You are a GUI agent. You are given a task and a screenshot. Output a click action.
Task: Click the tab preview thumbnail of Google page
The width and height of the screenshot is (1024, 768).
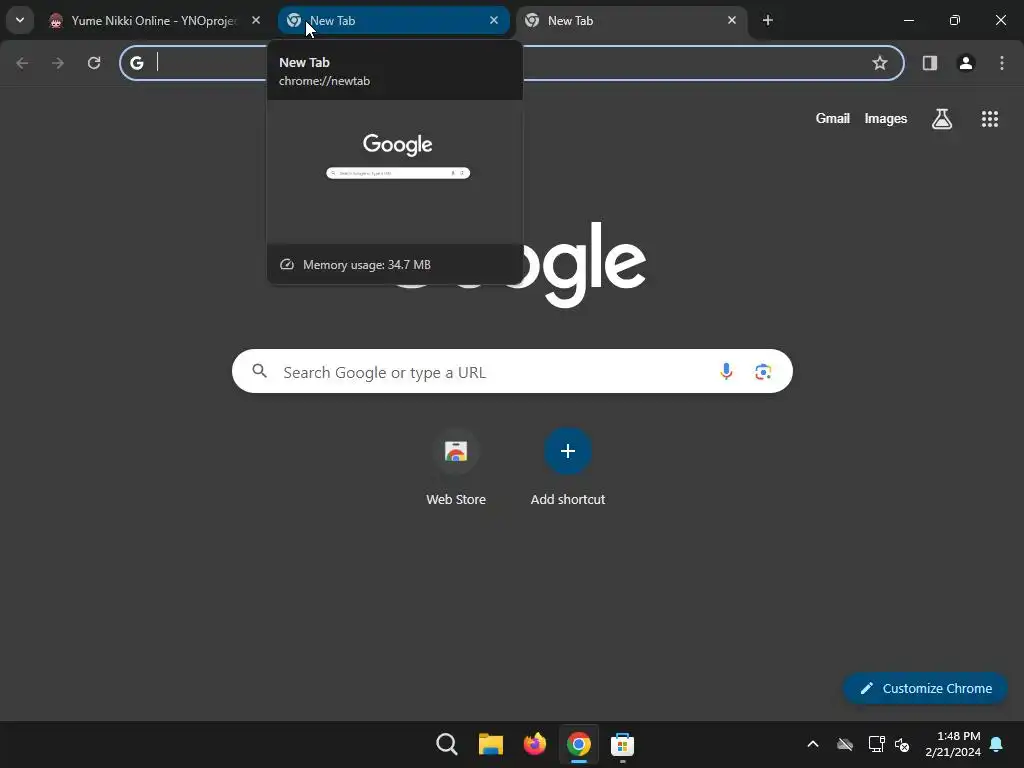pyautogui.click(x=395, y=172)
